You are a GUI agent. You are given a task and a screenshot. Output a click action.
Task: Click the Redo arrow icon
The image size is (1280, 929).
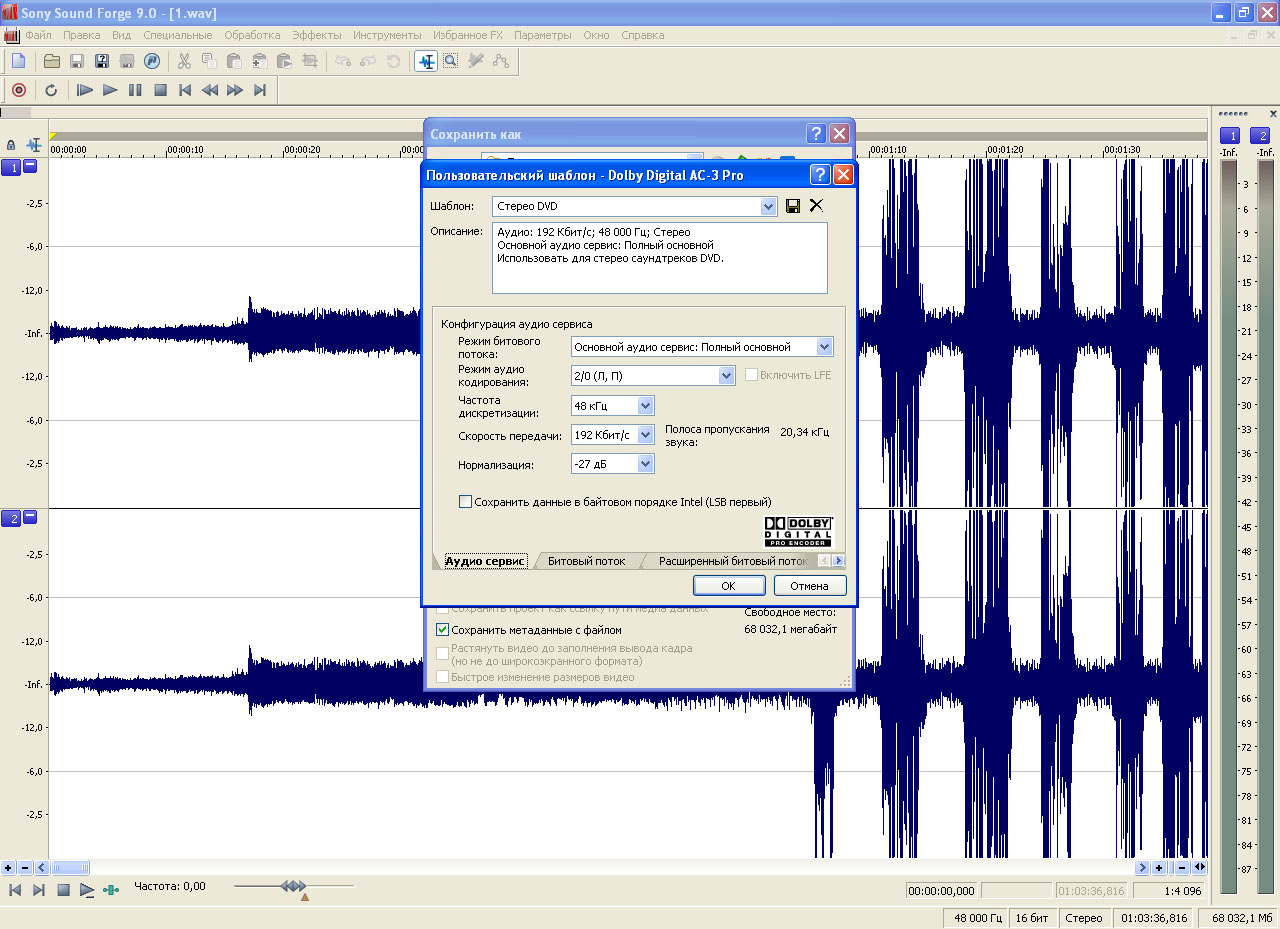click(368, 61)
